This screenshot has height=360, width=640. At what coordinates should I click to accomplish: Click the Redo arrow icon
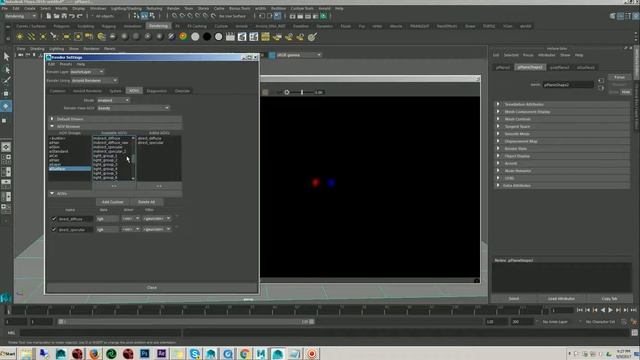[x=80, y=16]
